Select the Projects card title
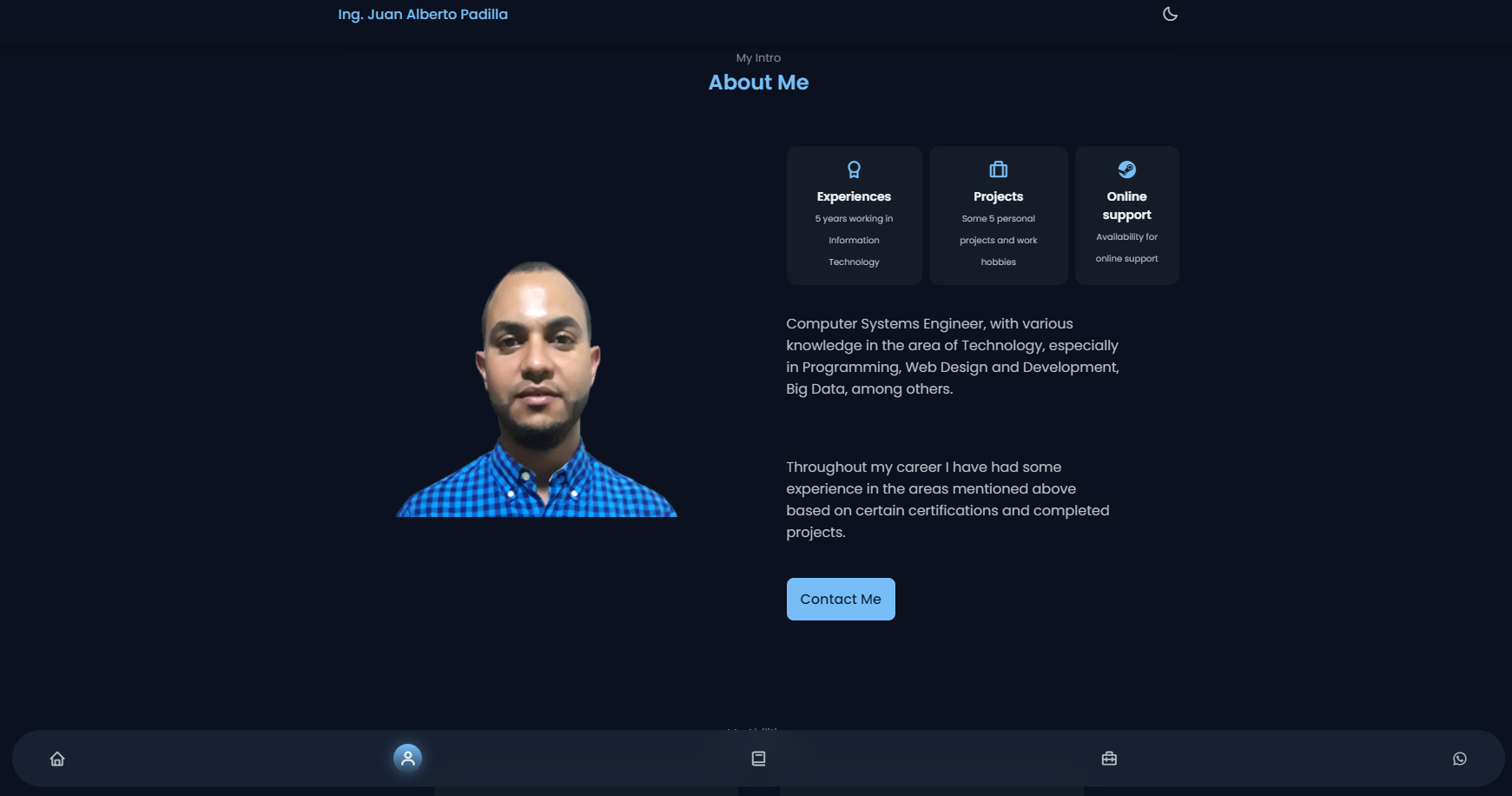The height and width of the screenshot is (796, 1512). (998, 196)
